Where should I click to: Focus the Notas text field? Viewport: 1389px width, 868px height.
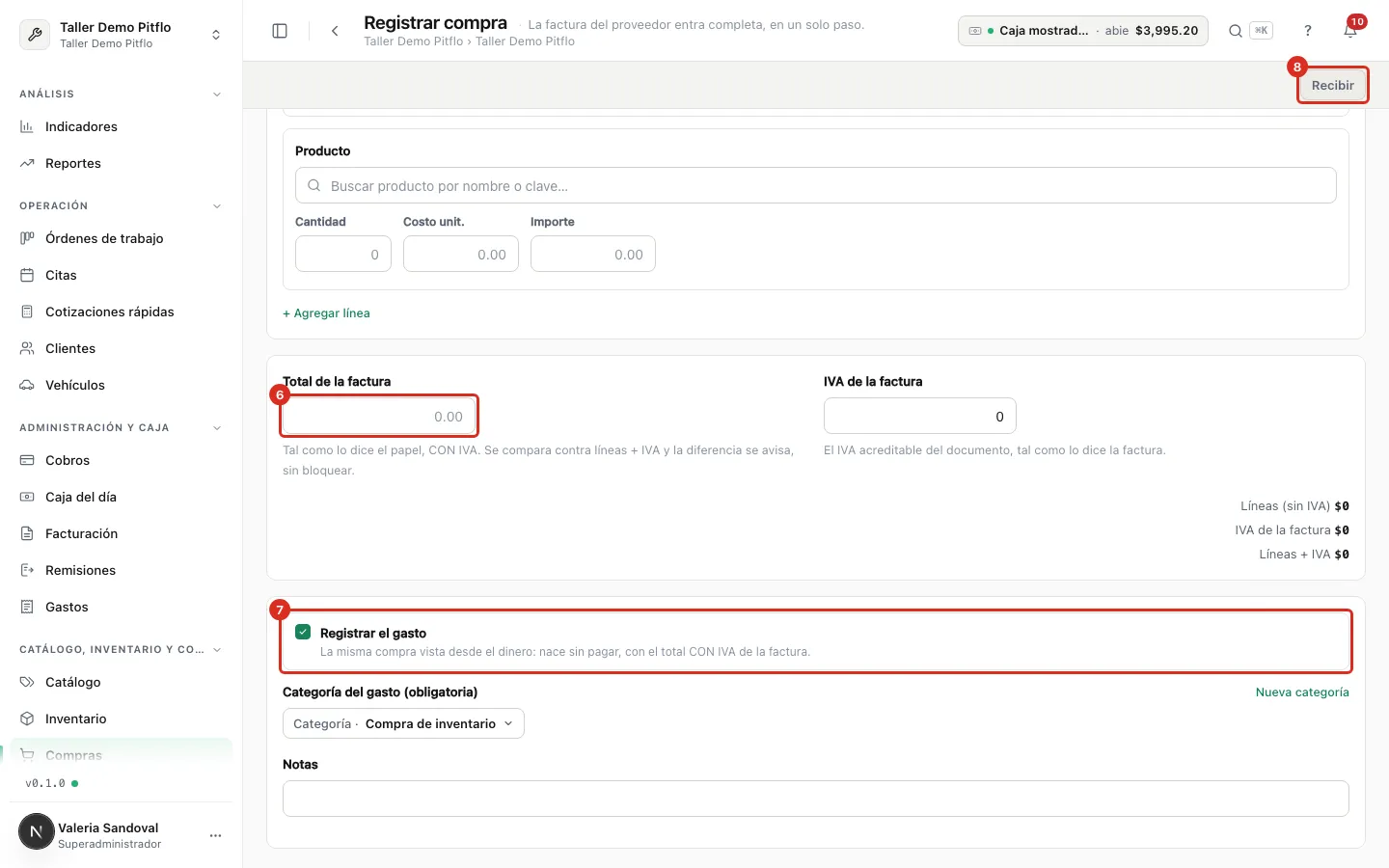pyautogui.click(x=816, y=799)
